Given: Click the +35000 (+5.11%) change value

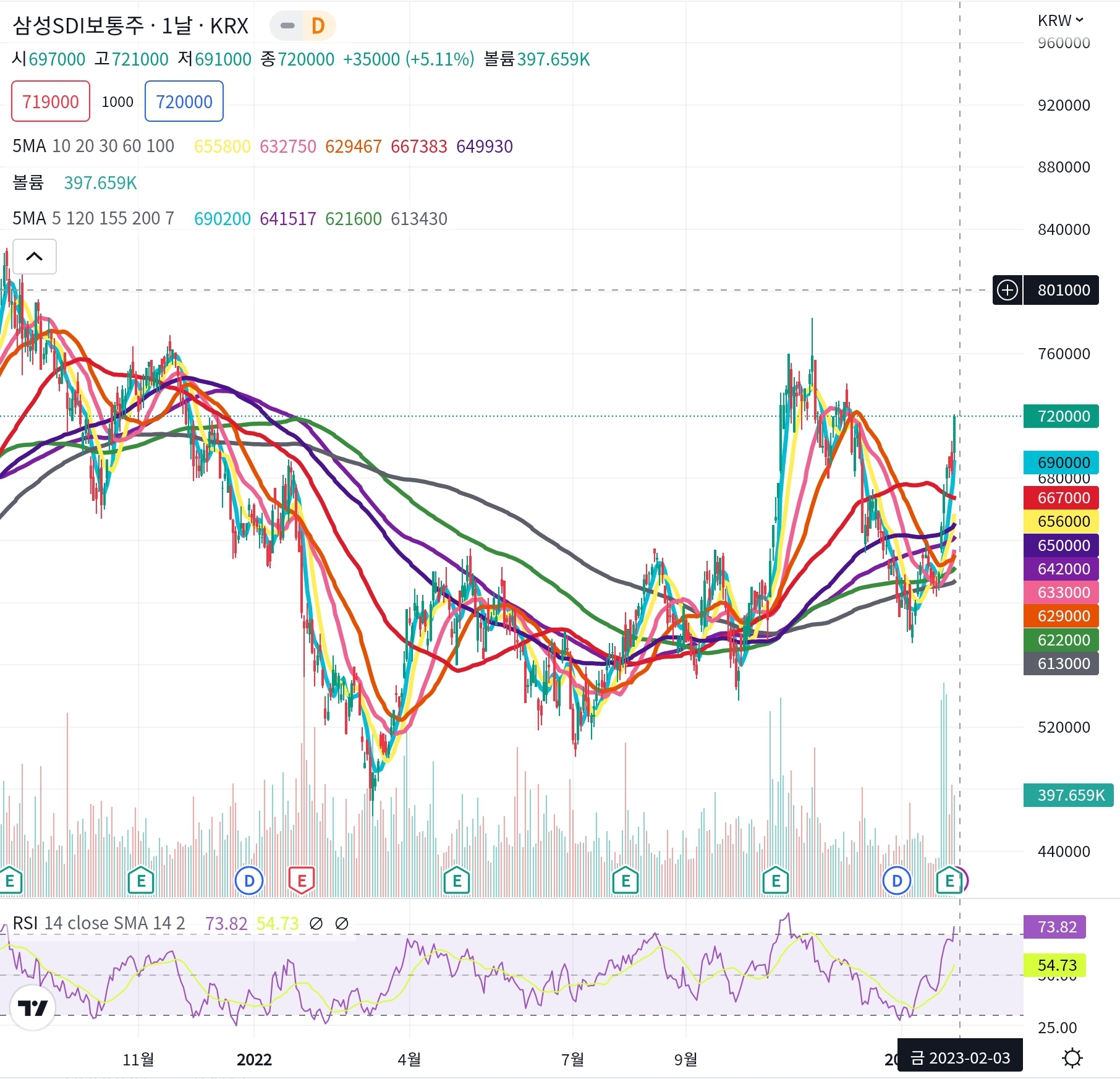Looking at the screenshot, I should pyautogui.click(x=409, y=59).
